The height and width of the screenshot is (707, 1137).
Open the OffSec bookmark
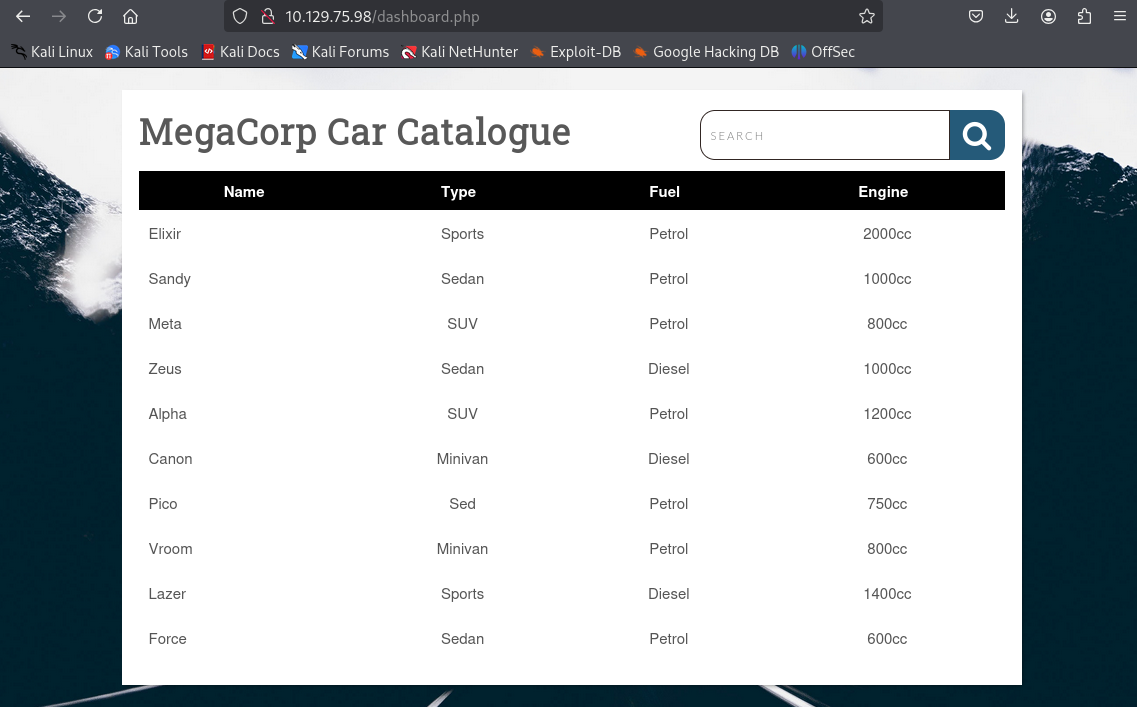coord(823,51)
